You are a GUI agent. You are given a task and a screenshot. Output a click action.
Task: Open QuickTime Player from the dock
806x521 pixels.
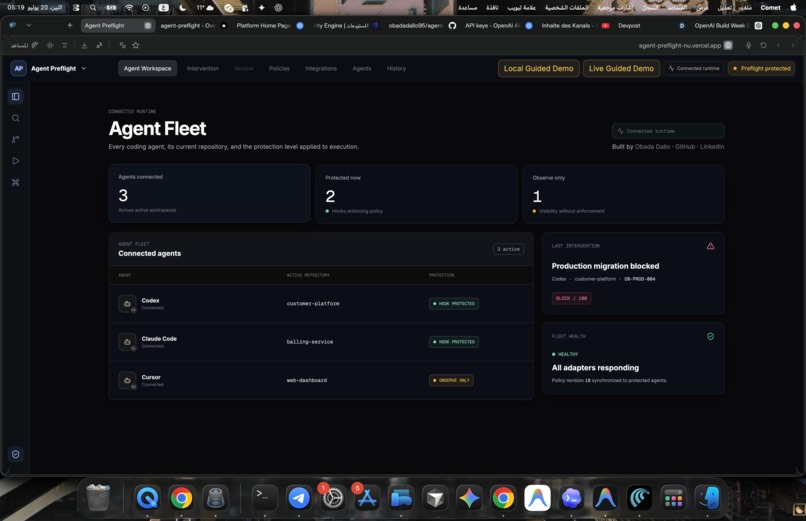tap(148, 498)
